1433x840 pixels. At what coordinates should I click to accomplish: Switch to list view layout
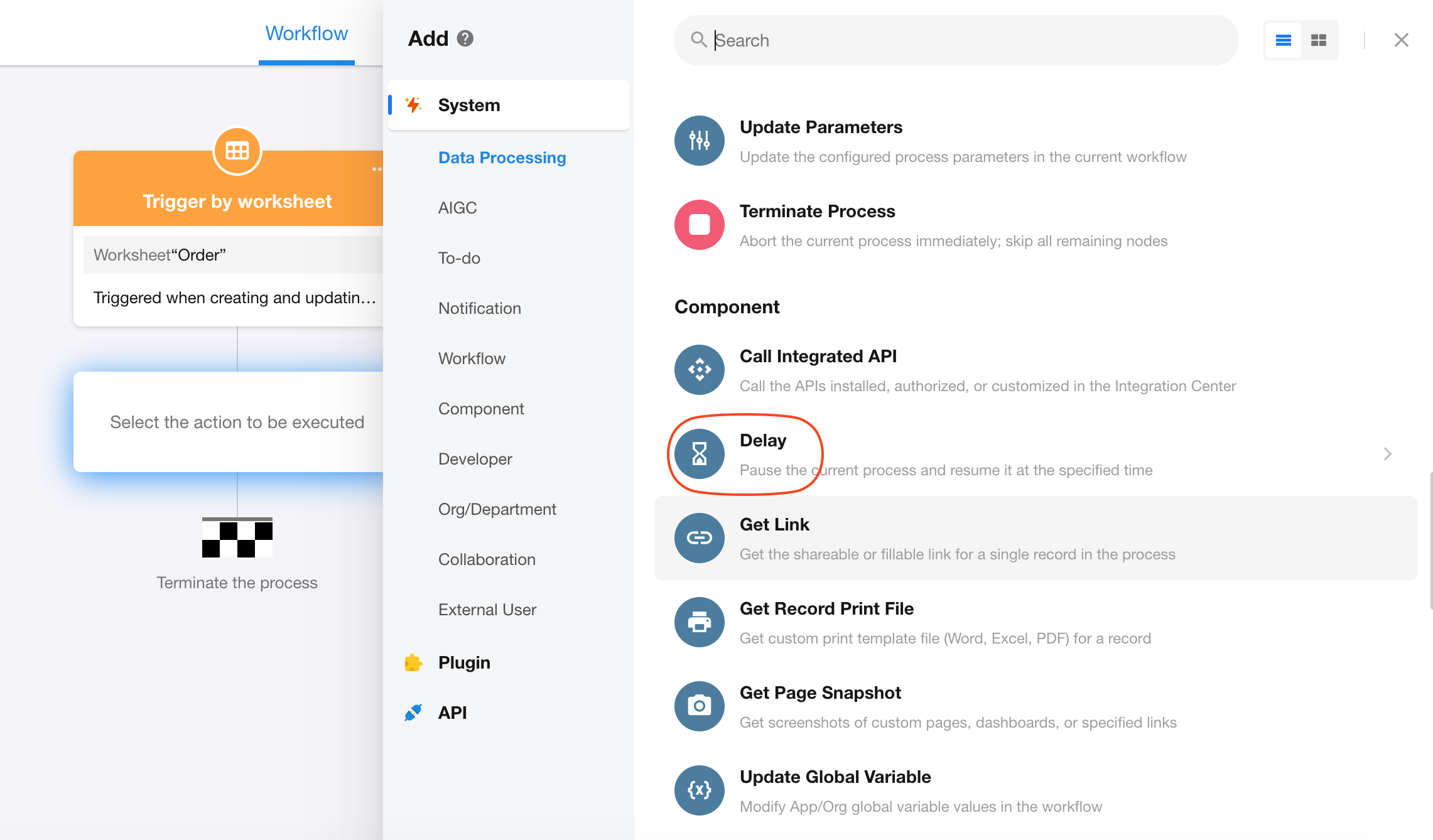(x=1283, y=40)
